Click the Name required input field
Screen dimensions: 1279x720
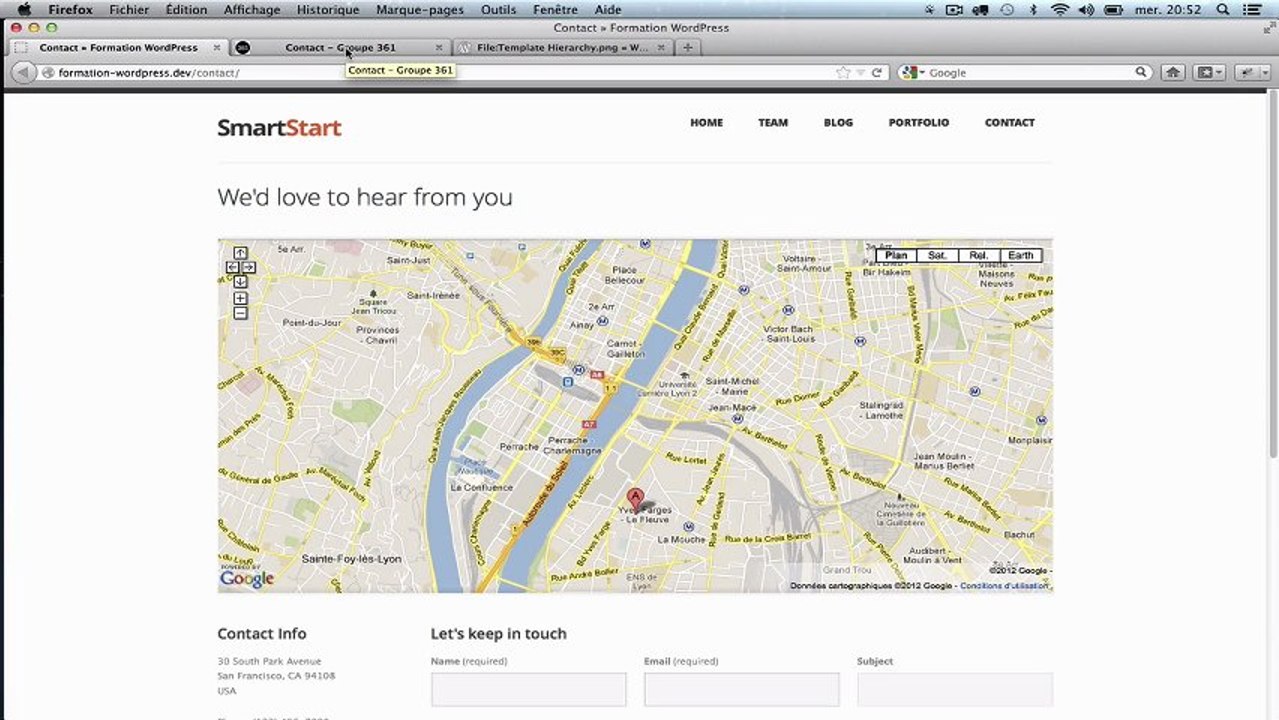pyautogui.click(x=528, y=689)
